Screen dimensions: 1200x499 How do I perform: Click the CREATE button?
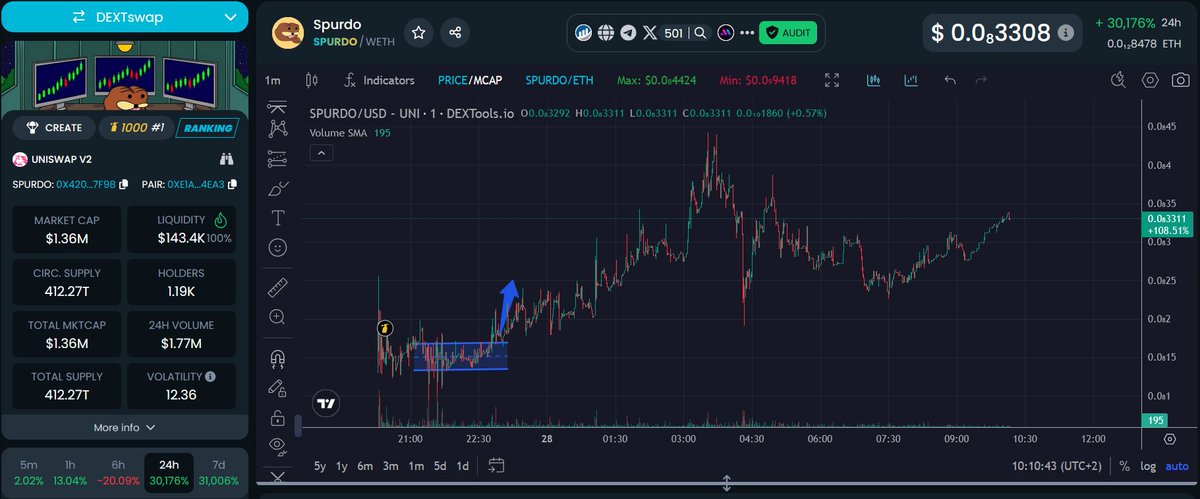pos(55,128)
